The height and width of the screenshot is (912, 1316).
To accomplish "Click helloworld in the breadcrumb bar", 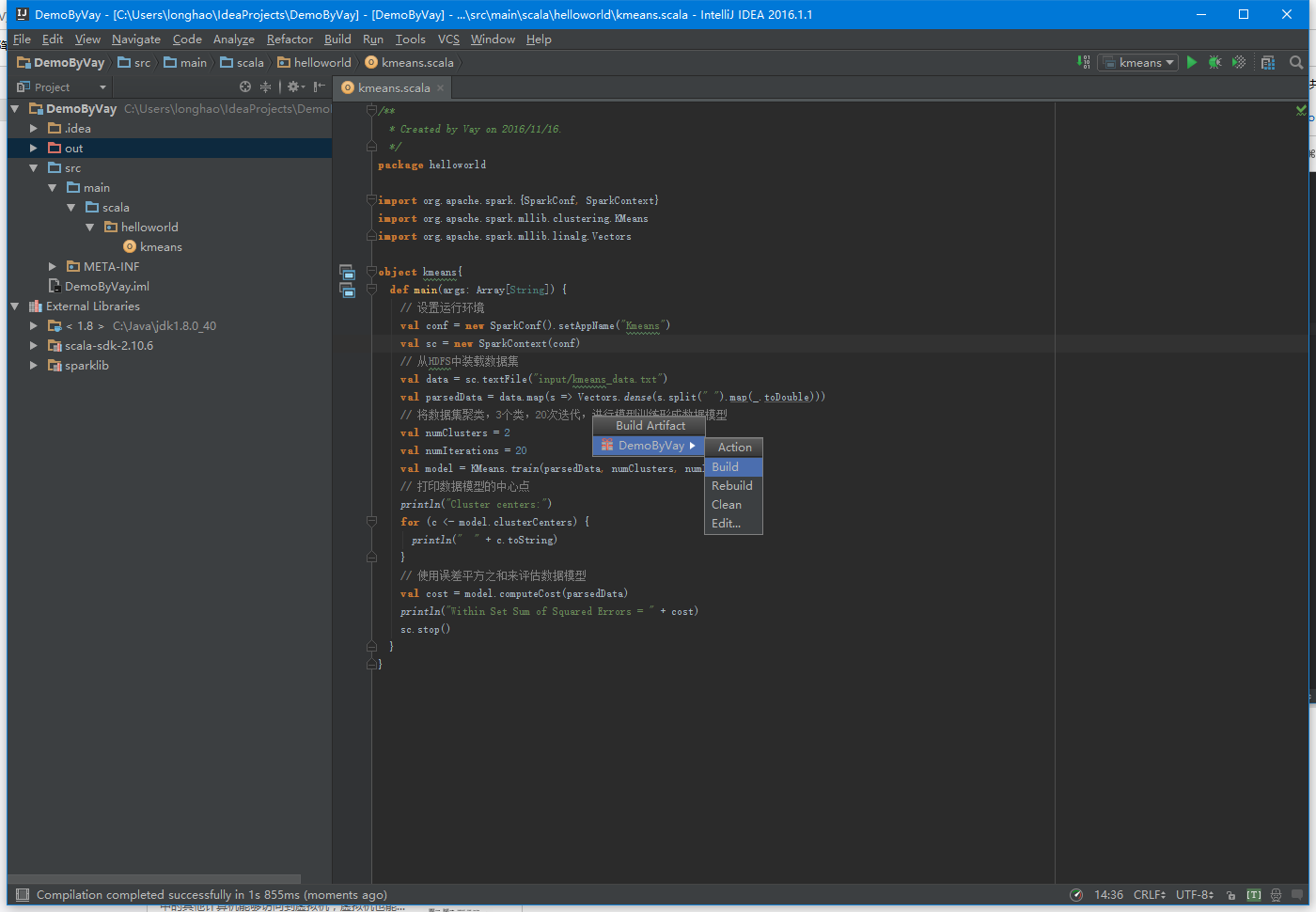I will coord(321,63).
